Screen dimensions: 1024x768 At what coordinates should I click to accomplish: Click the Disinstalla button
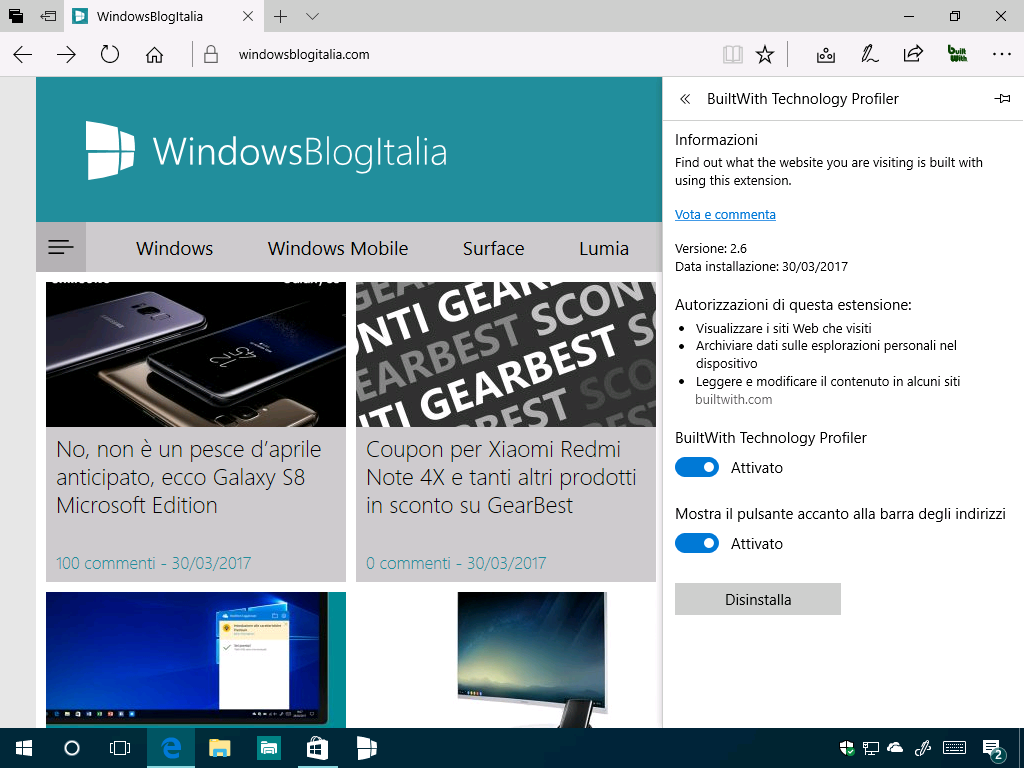758,599
